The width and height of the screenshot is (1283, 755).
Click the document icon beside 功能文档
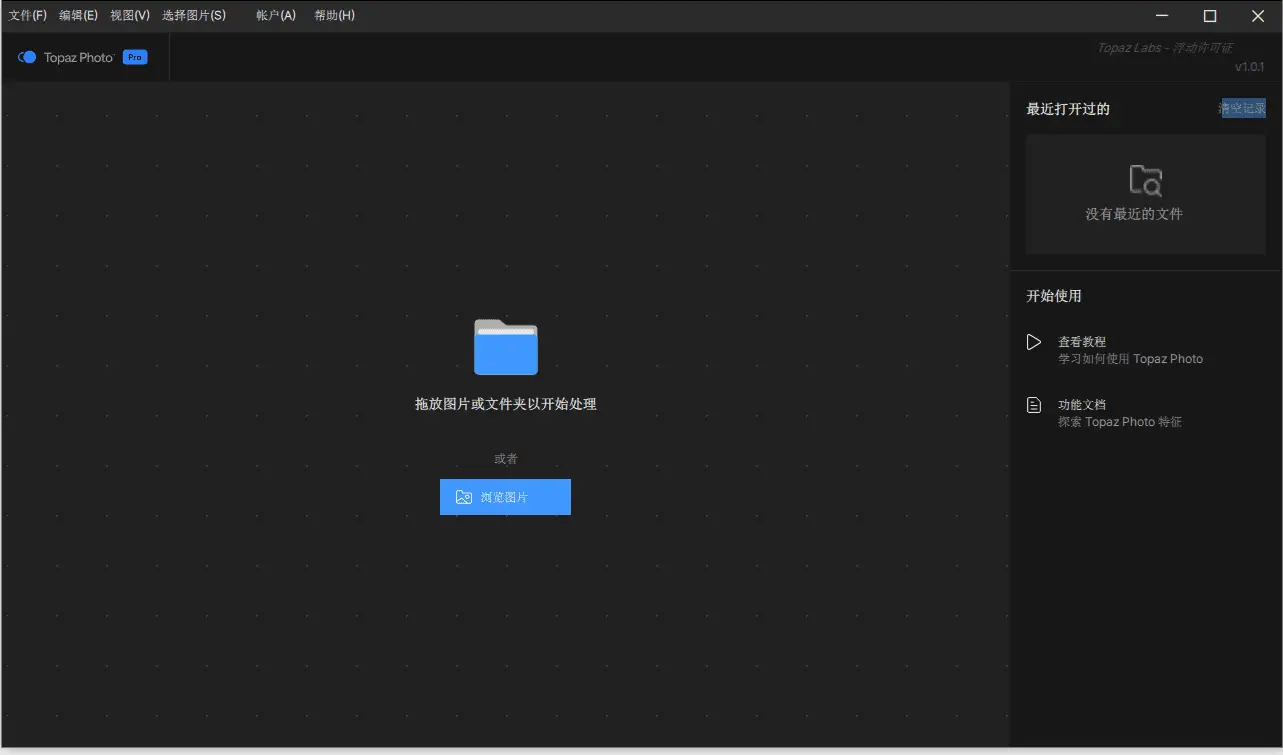pos(1034,404)
